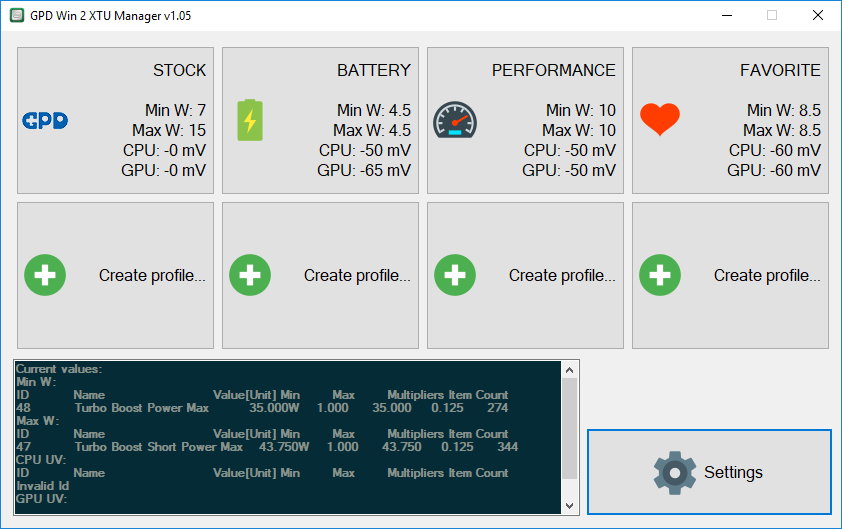Click the green plus under FAVORITE profile
Viewport: 842px width, 529px height.
tap(660, 275)
